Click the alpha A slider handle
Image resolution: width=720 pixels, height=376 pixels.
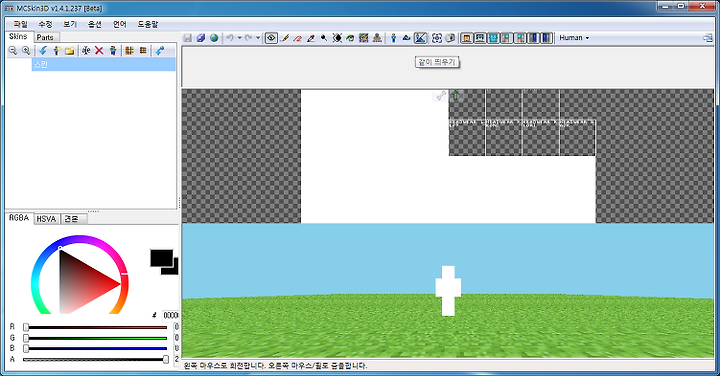click(166, 359)
